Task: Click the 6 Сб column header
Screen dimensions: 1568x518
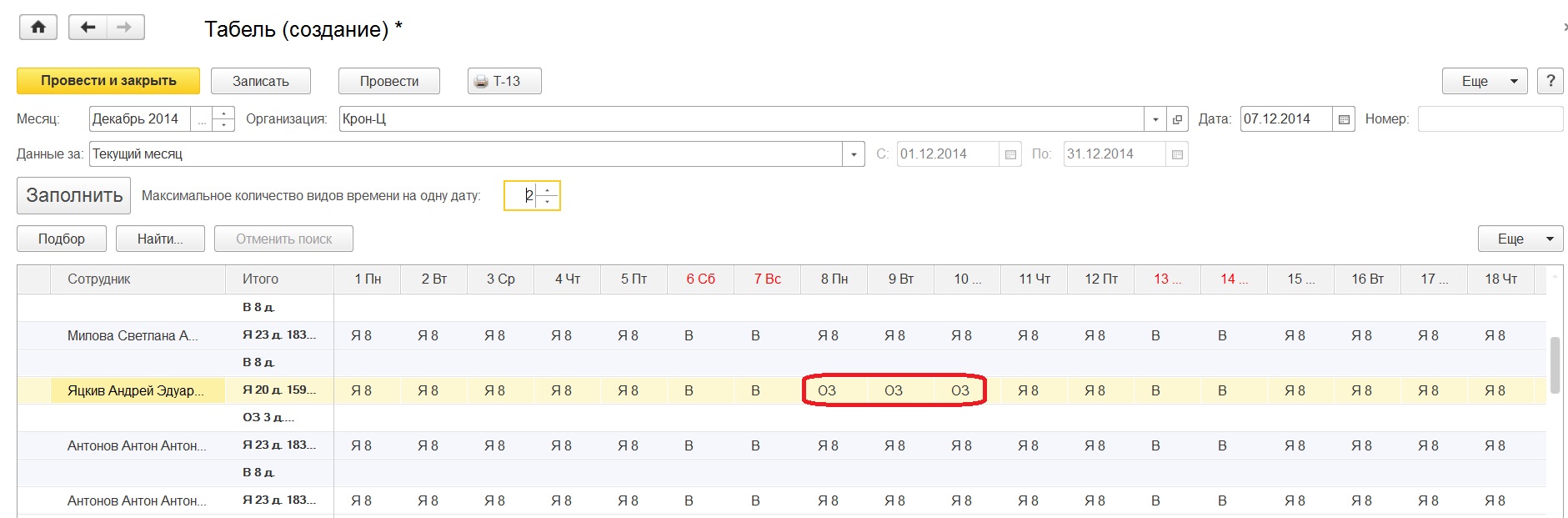Action: pyautogui.click(x=701, y=279)
